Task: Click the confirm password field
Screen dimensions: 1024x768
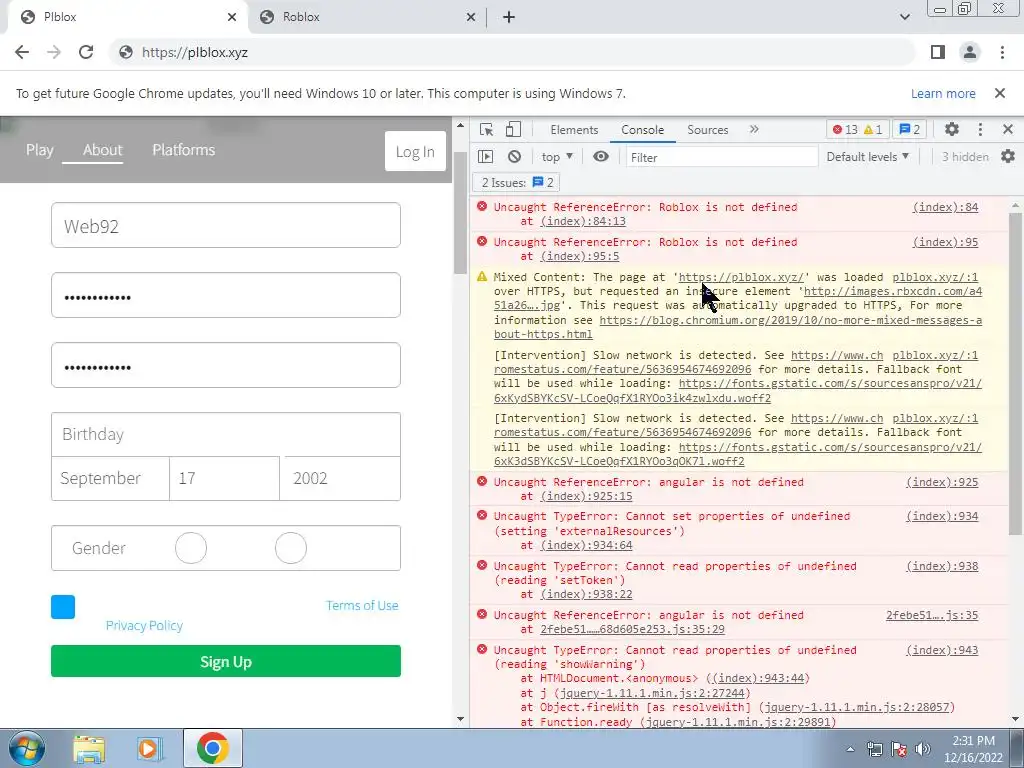Action: click(x=226, y=365)
